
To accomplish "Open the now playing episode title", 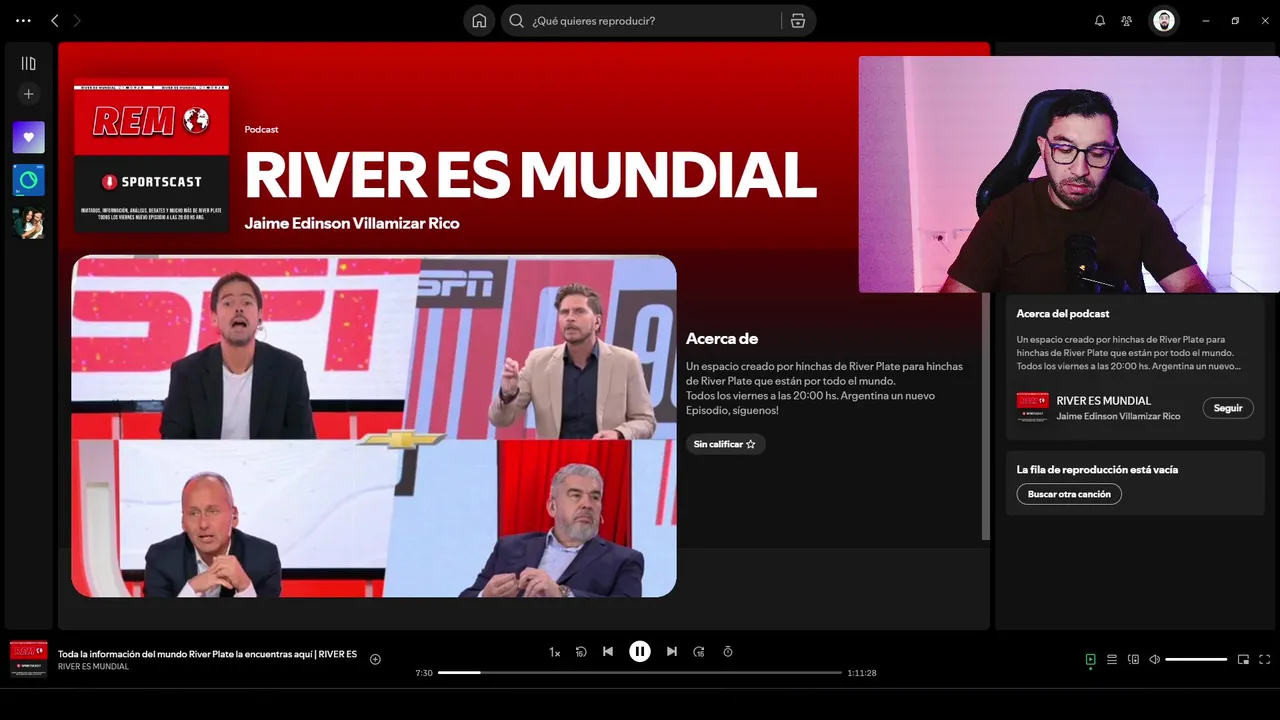I will tap(207, 654).
